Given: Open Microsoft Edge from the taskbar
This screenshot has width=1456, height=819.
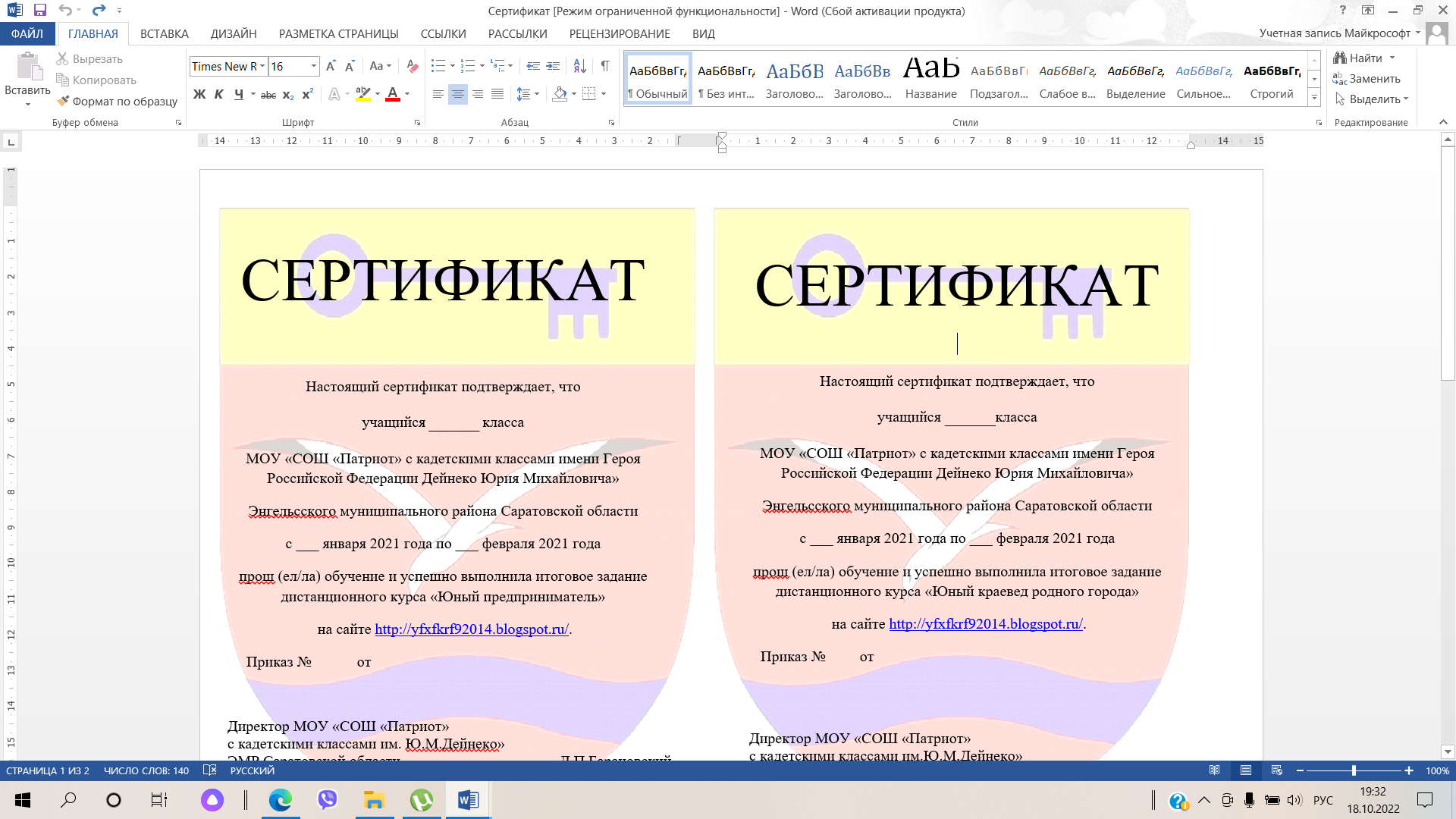Looking at the screenshot, I should pyautogui.click(x=281, y=800).
